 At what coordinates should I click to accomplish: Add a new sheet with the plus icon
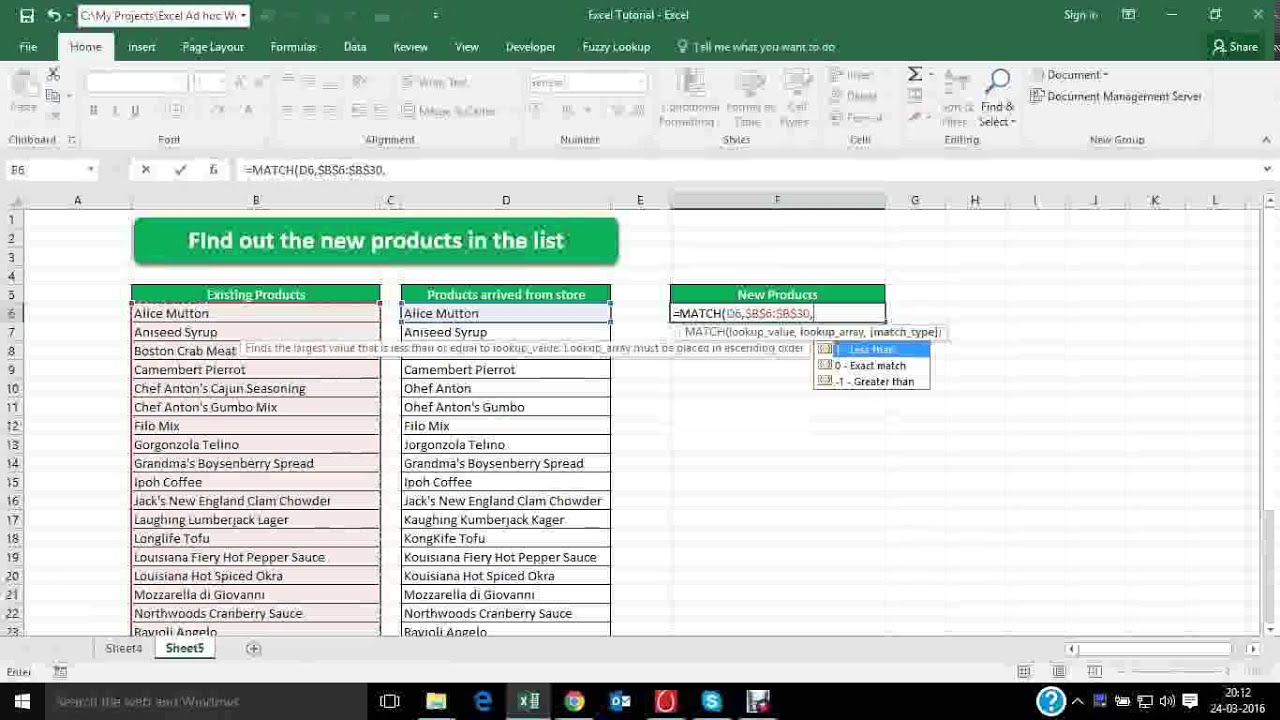[x=254, y=648]
